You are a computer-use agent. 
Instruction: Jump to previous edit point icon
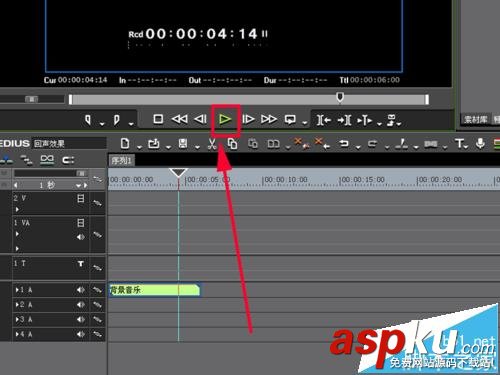(x=324, y=120)
